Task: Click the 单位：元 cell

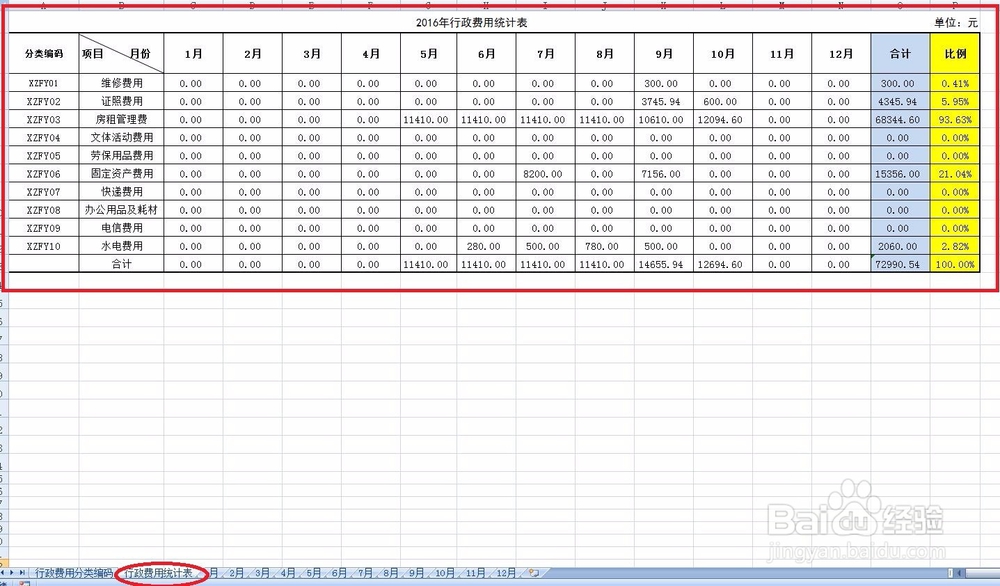Action: tap(955, 22)
